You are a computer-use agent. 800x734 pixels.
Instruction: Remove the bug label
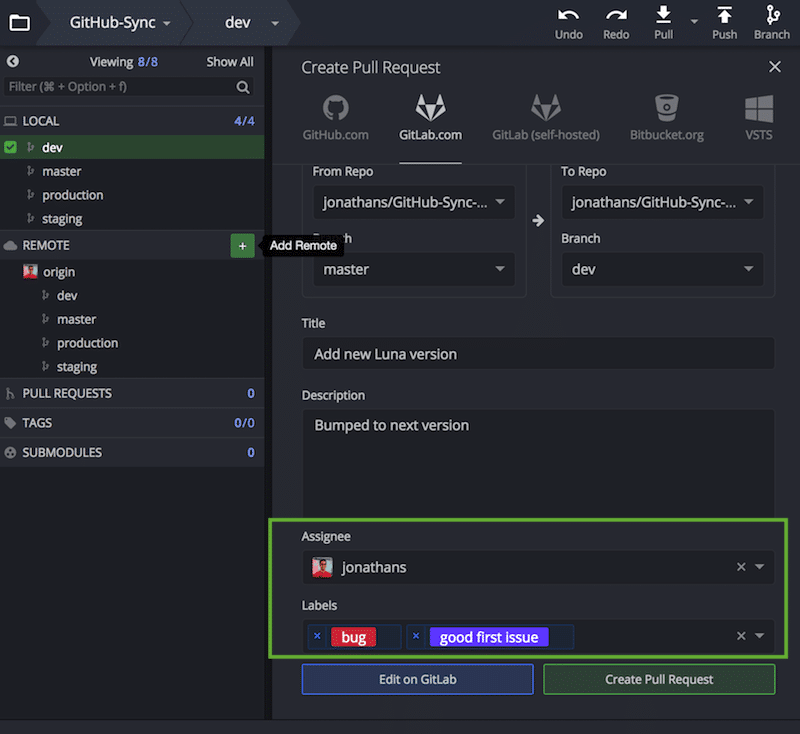[317, 636]
